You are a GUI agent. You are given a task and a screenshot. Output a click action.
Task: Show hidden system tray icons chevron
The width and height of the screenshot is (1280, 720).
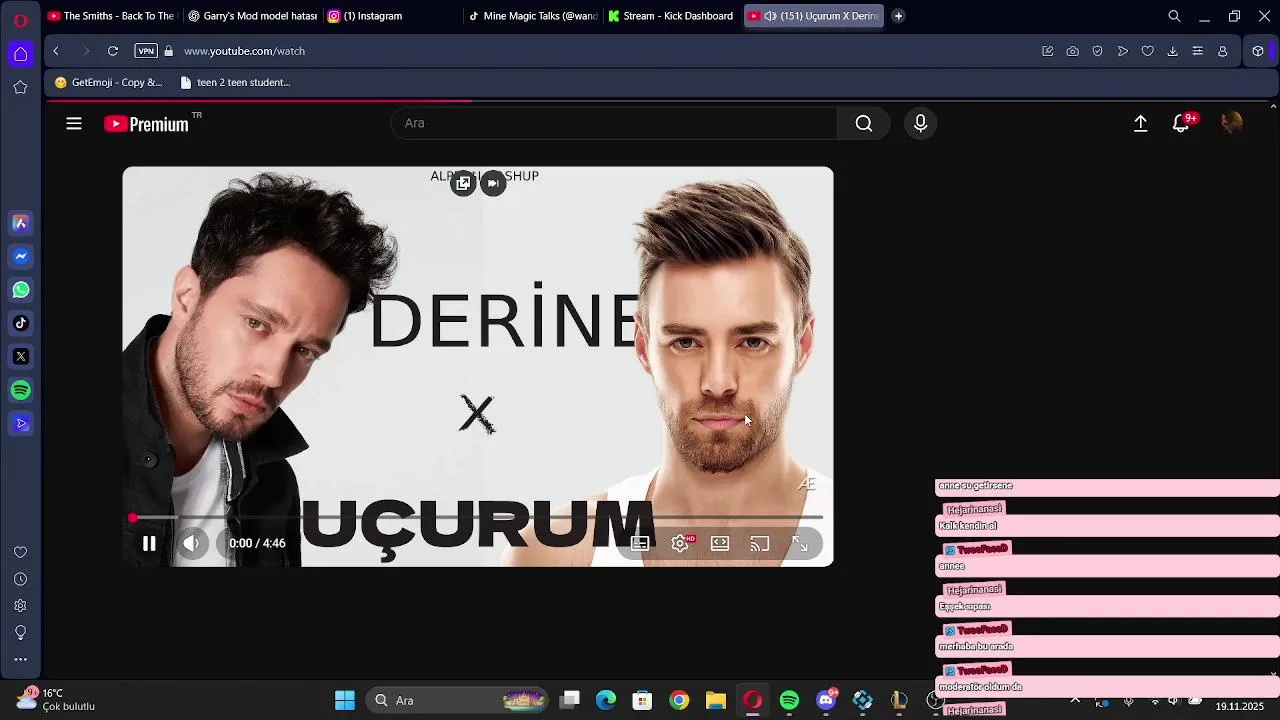[1075, 700]
